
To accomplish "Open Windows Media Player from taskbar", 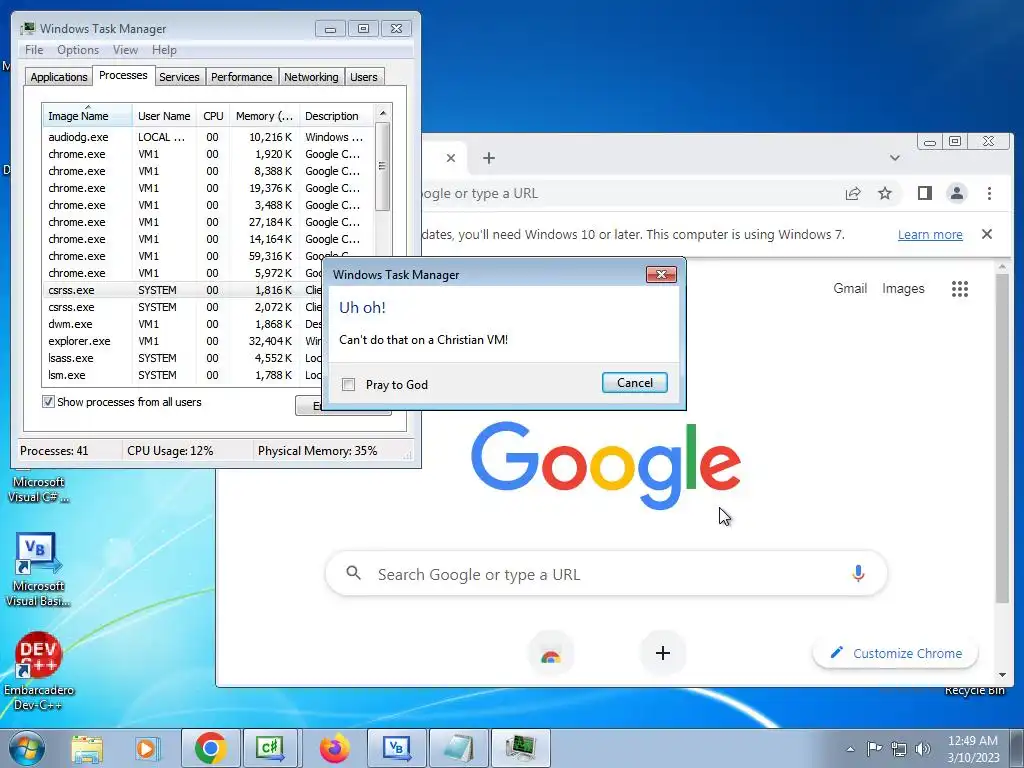I will 147,748.
